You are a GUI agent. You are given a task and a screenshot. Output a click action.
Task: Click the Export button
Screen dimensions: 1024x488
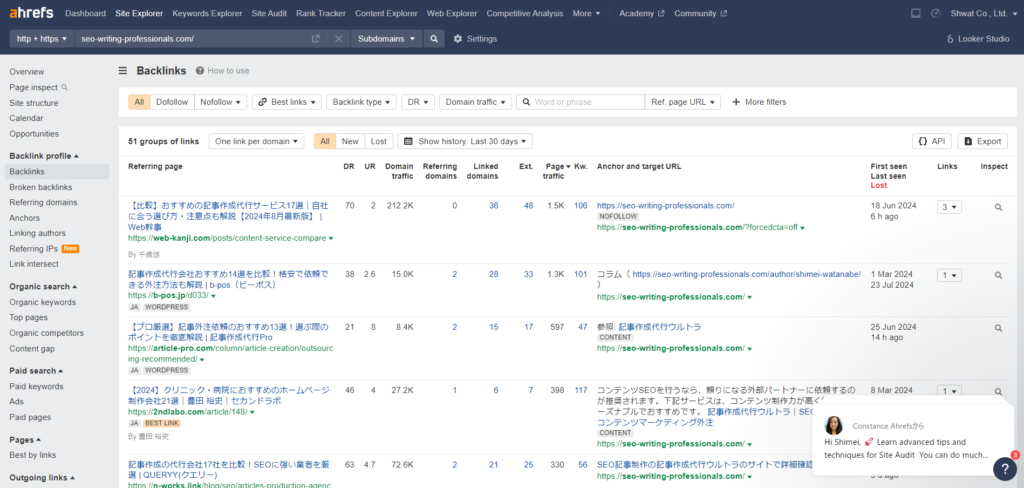pos(982,141)
